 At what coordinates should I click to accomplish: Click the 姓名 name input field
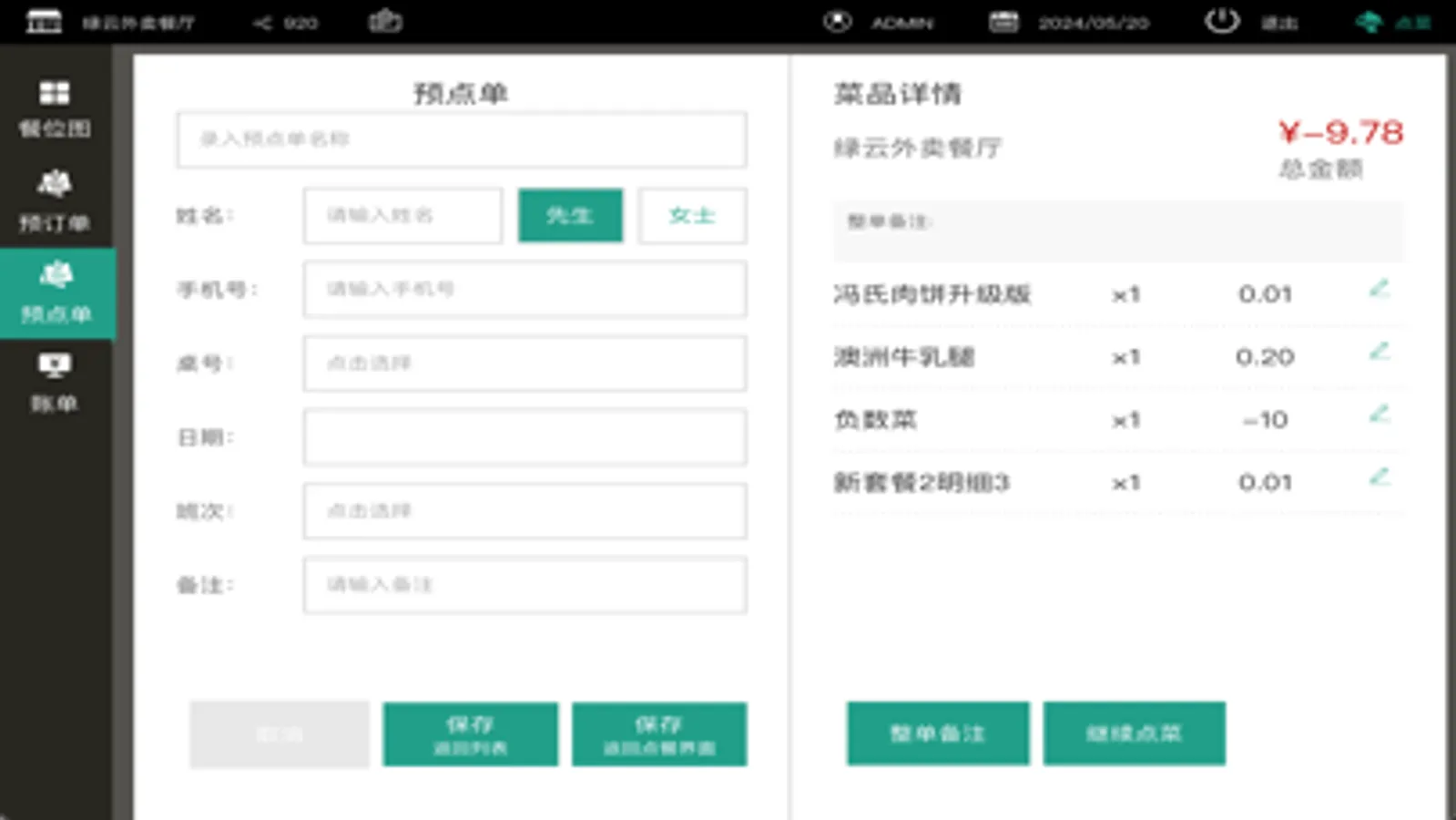coord(402,216)
